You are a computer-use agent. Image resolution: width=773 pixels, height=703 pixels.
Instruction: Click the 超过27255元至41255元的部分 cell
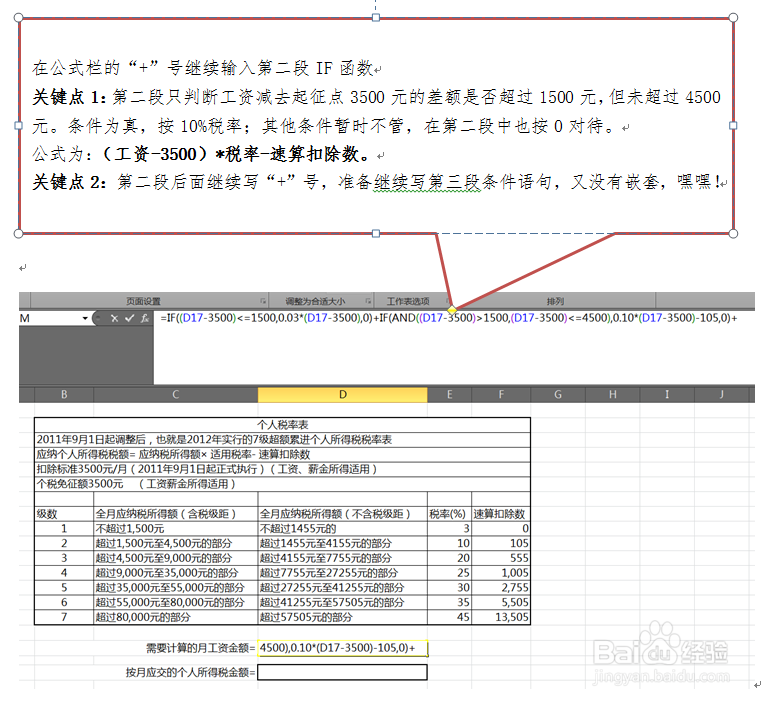point(343,588)
